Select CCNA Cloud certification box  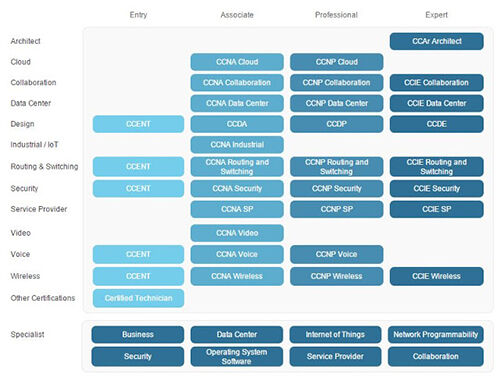(237, 62)
